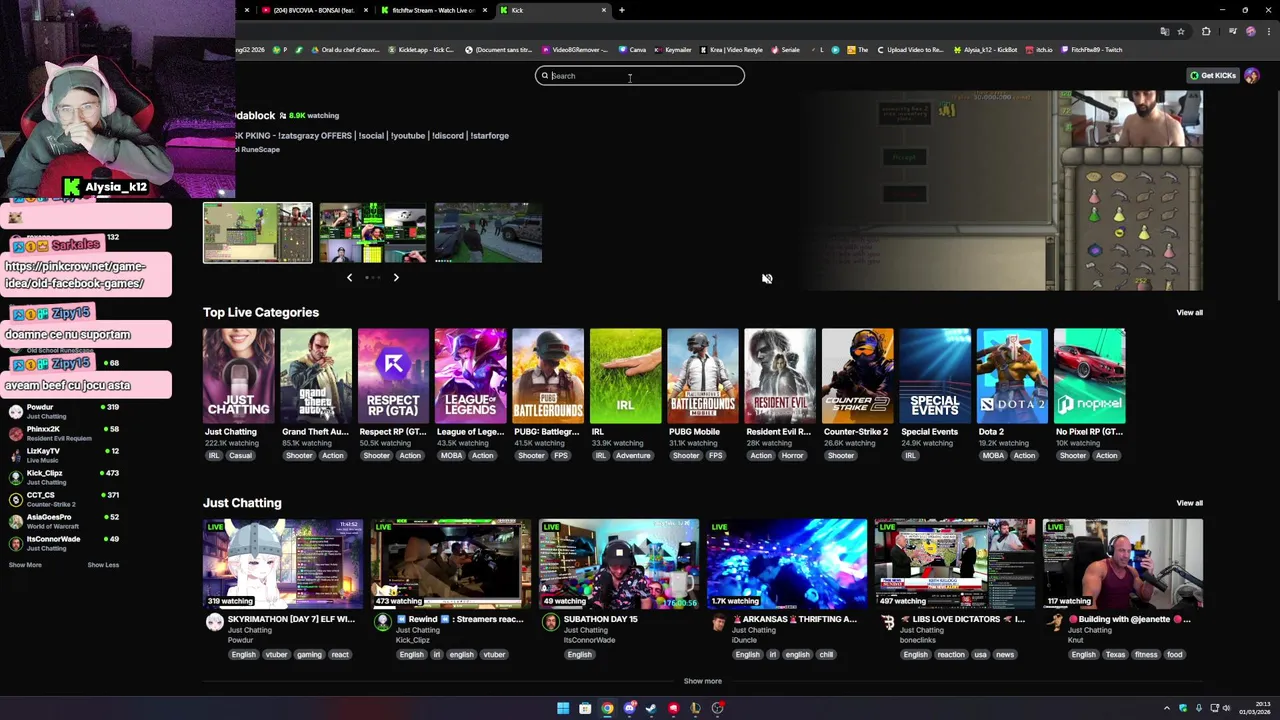
Task: Click the Kick search field
Action: [x=640, y=76]
